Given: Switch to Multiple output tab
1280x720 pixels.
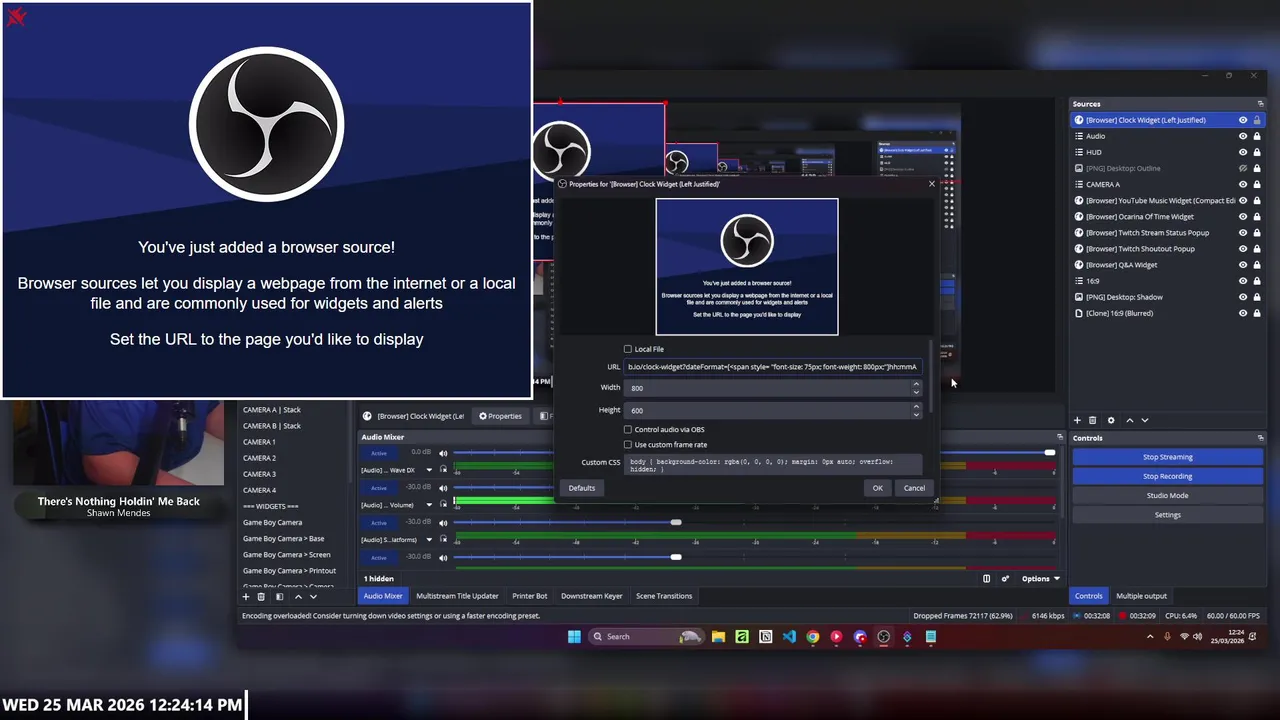Looking at the screenshot, I should pyautogui.click(x=1141, y=596).
